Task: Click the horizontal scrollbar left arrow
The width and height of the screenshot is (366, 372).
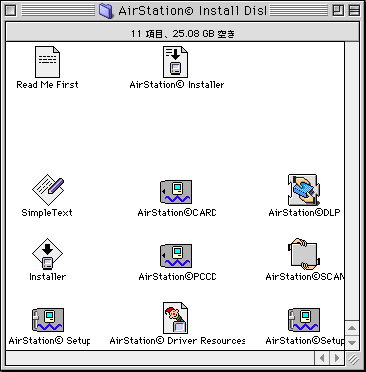Action: (322, 358)
